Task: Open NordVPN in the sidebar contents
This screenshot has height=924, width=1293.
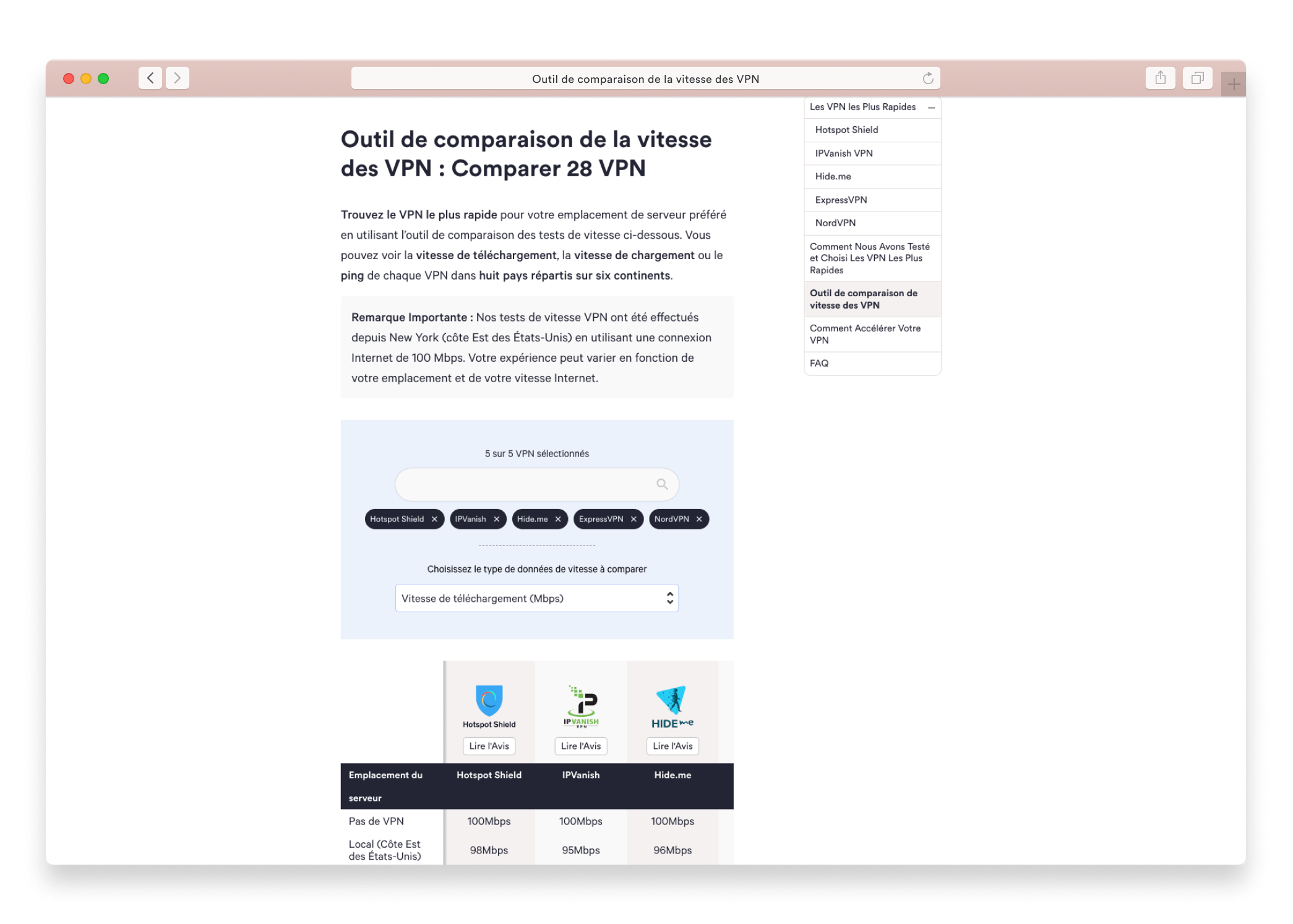Action: [872, 223]
